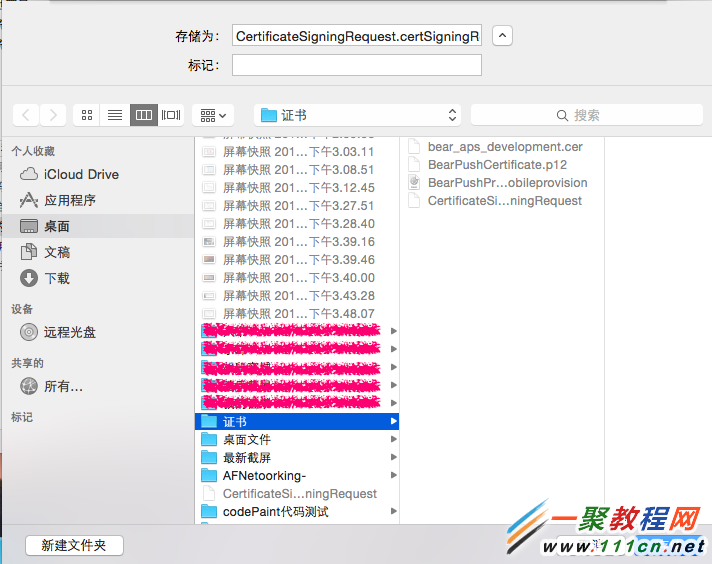This screenshot has height=564, width=712.
Task: Expand arrow of 证书 folder
Action: tap(394, 421)
